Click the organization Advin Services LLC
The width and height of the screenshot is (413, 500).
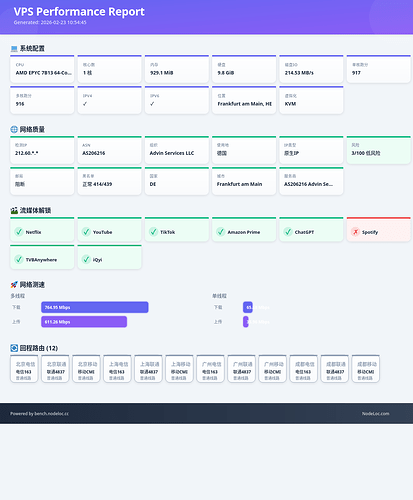pyautogui.click(x=172, y=153)
